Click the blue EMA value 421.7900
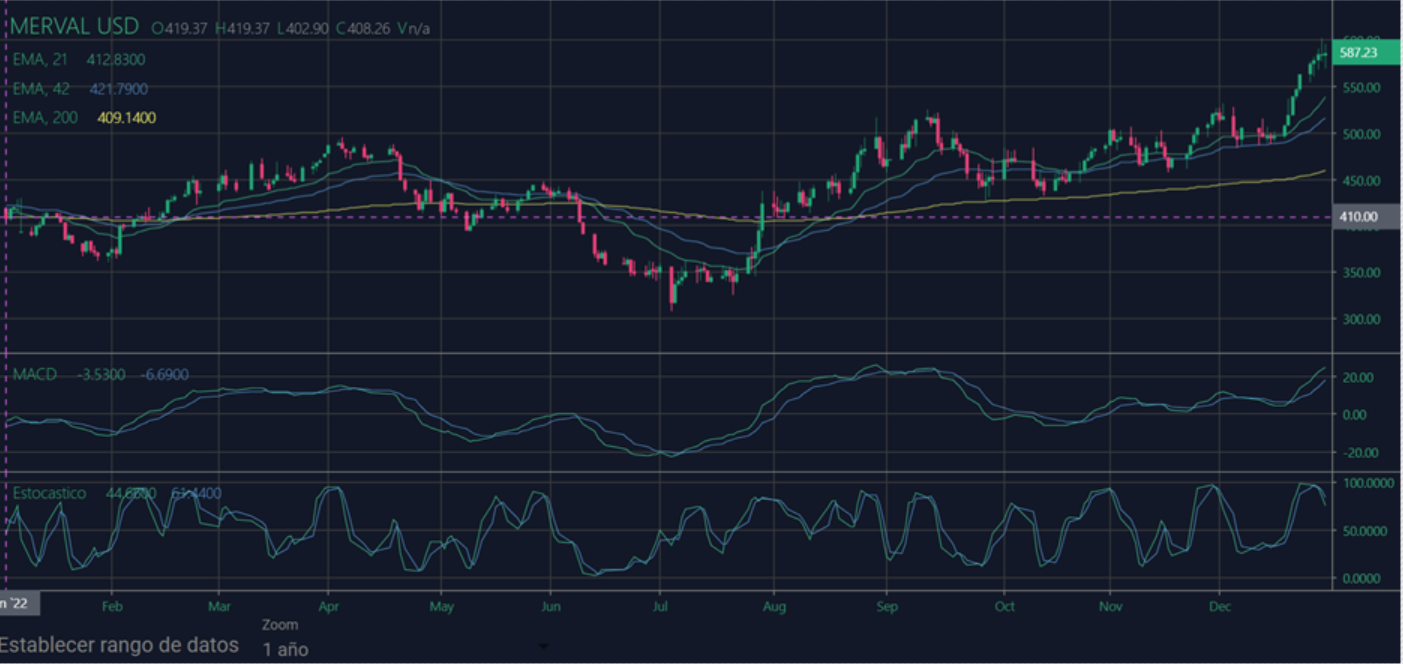The image size is (1403, 664). pyautogui.click(x=119, y=88)
